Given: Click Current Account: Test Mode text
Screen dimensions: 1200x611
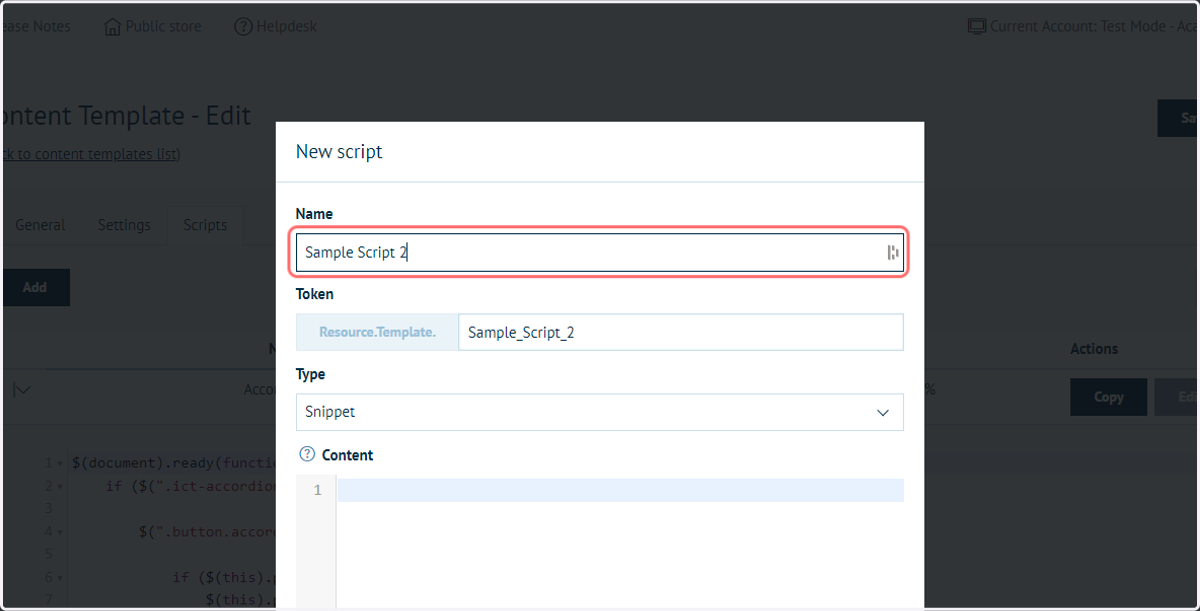Looking at the screenshot, I should (x=1094, y=27).
